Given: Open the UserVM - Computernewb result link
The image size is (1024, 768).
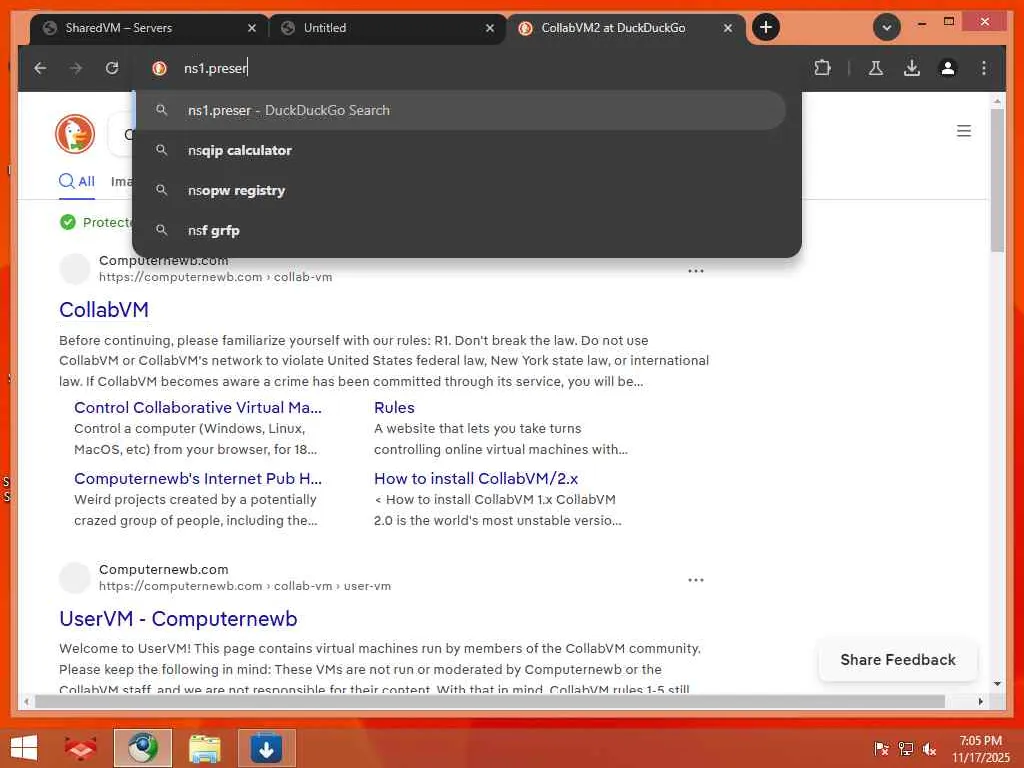Looking at the screenshot, I should click(178, 618).
